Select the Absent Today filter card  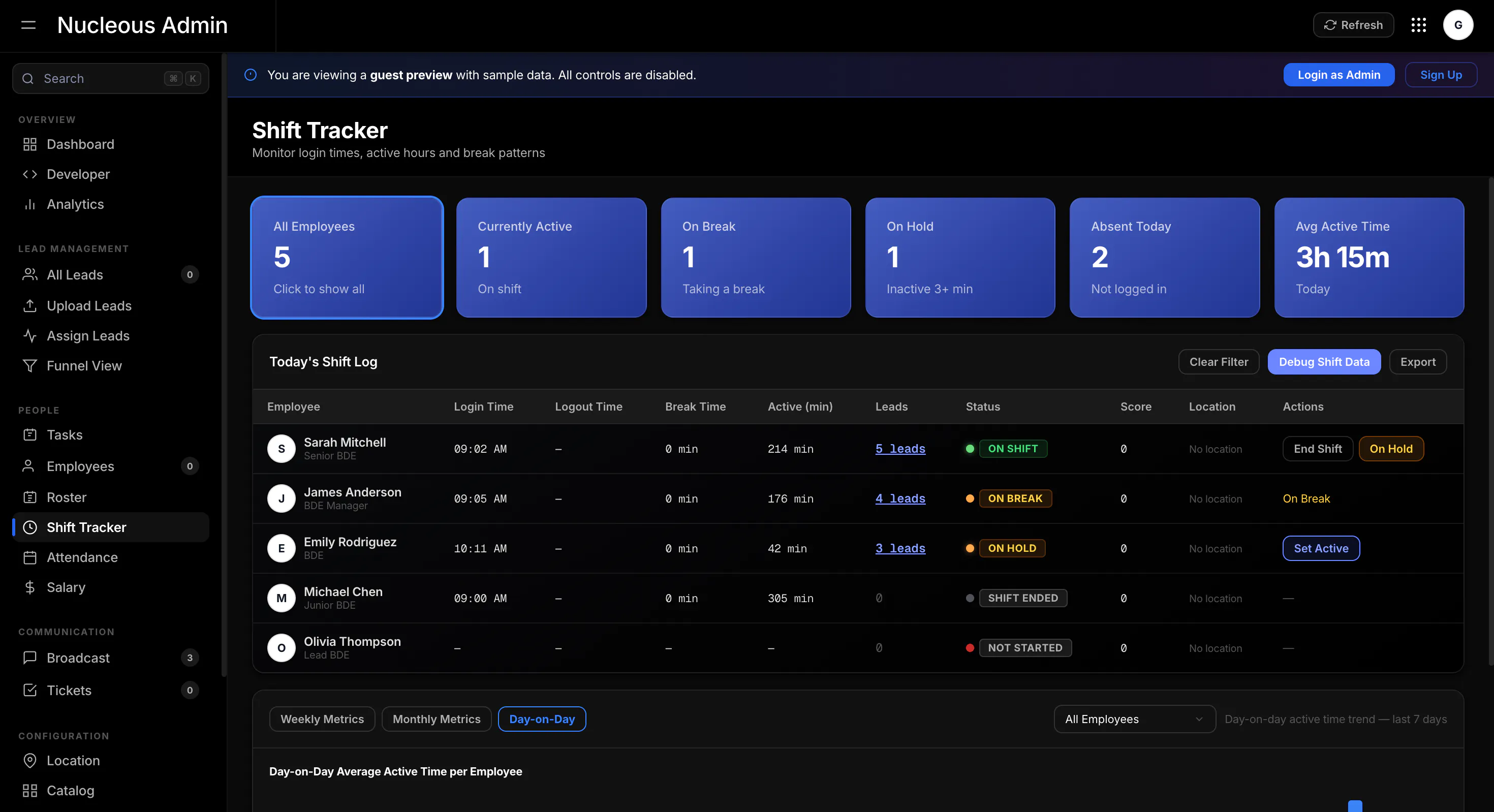[1165, 258]
